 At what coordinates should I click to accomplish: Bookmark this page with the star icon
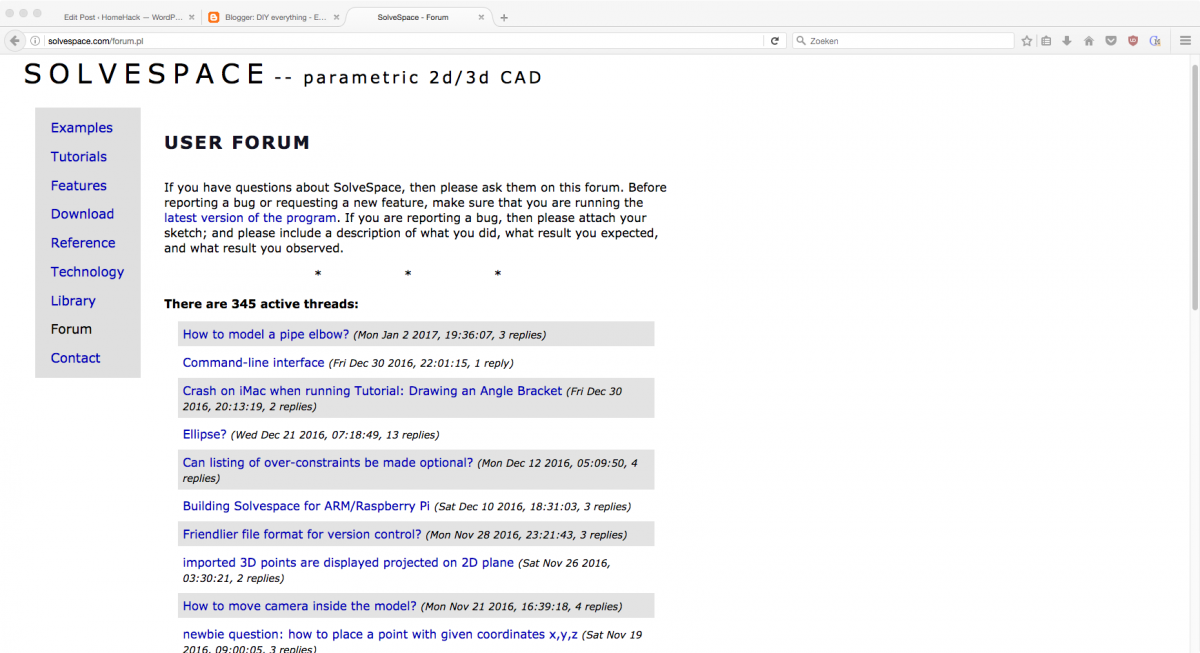coord(1026,41)
